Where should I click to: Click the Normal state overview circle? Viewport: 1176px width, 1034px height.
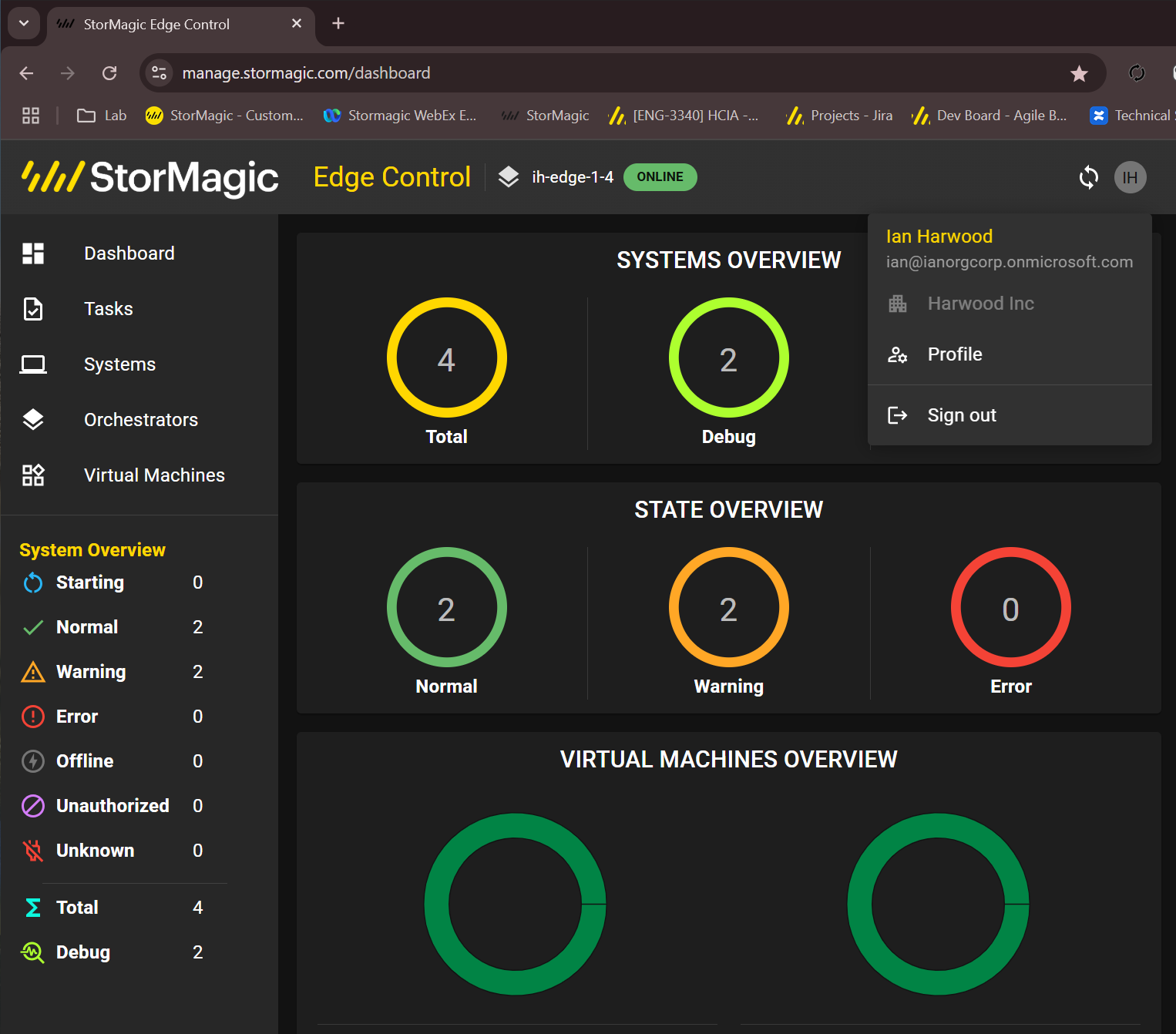coord(447,608)
